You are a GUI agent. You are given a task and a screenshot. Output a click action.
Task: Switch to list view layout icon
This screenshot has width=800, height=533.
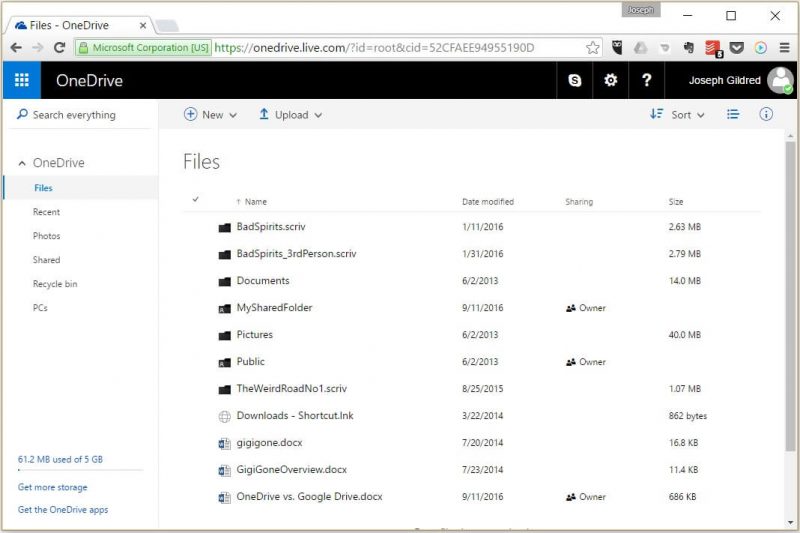pyautogui.click(x=733, y=114)
